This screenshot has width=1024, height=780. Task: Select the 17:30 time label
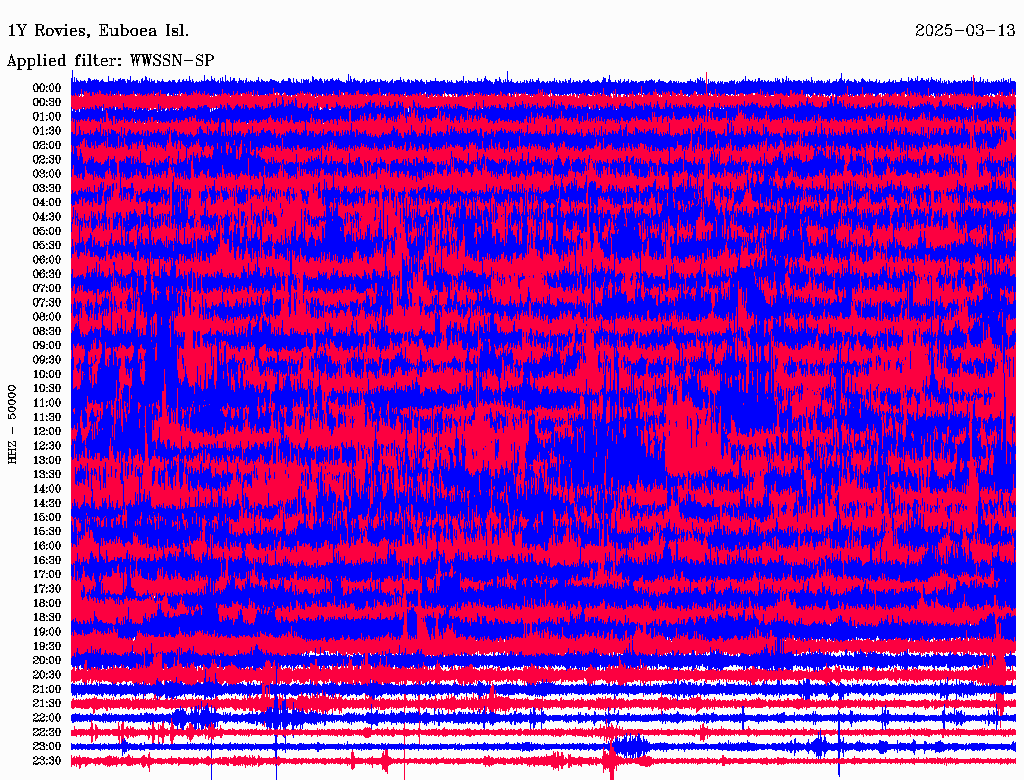point(47,589)
